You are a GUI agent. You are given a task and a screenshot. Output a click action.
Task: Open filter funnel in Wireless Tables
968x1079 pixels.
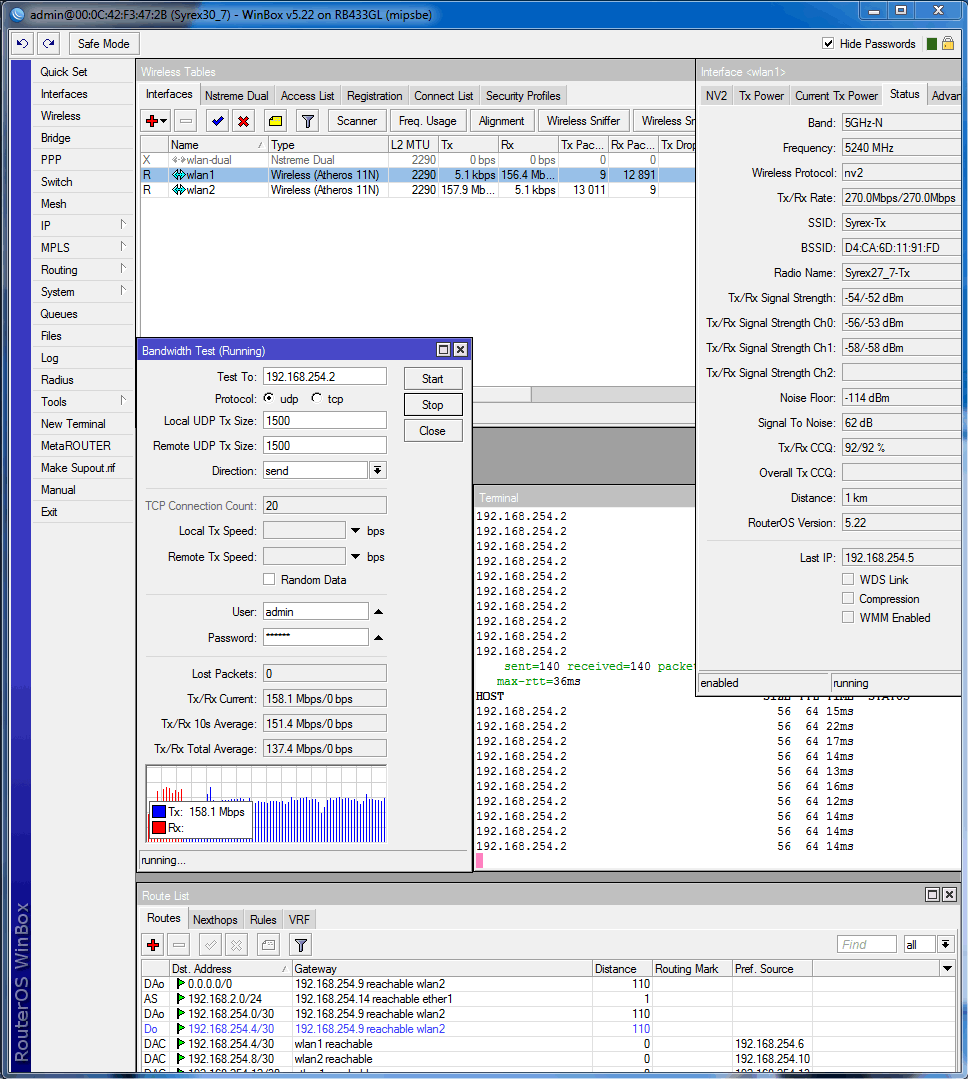point(308,121)
